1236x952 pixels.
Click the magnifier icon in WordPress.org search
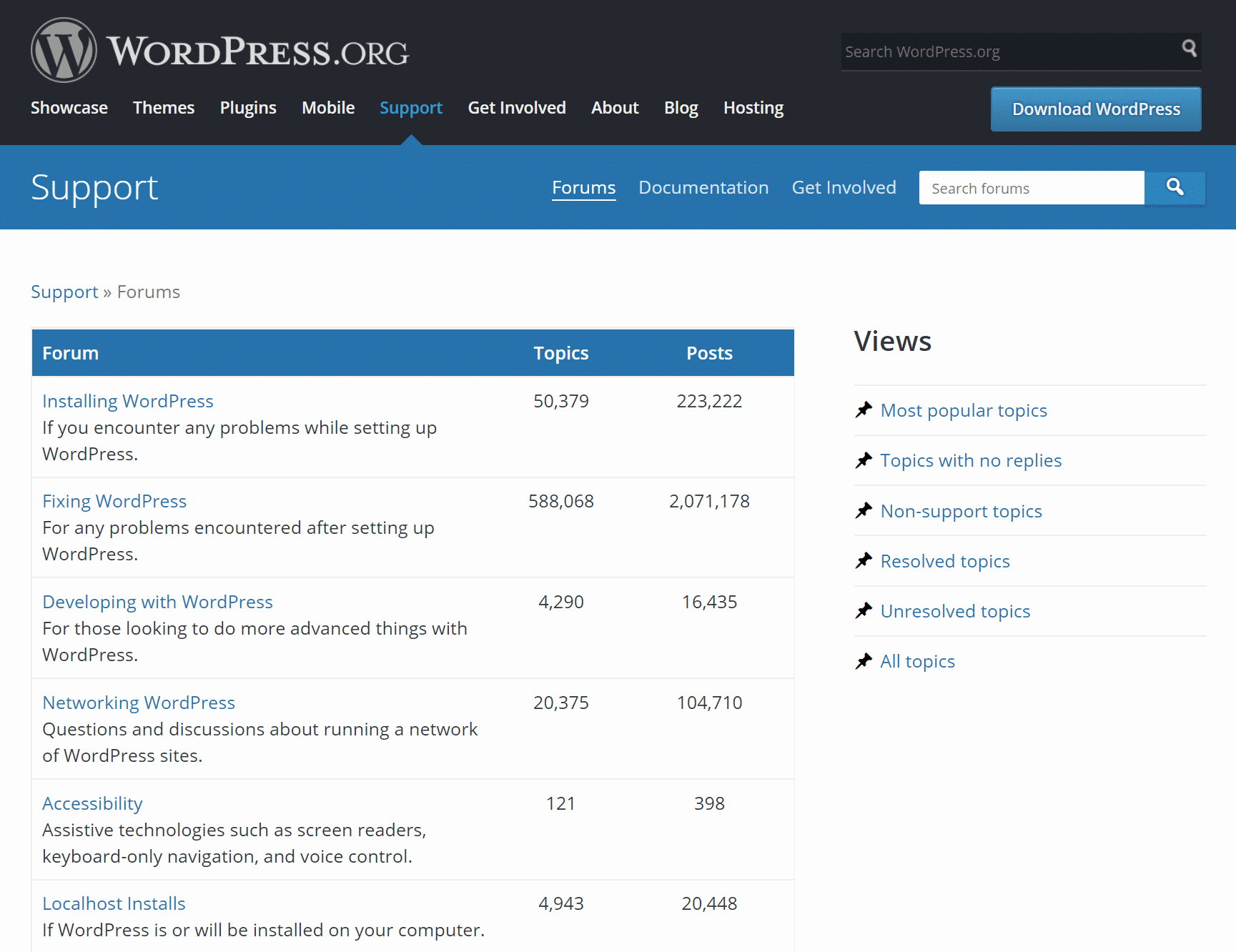point(1189,48)
